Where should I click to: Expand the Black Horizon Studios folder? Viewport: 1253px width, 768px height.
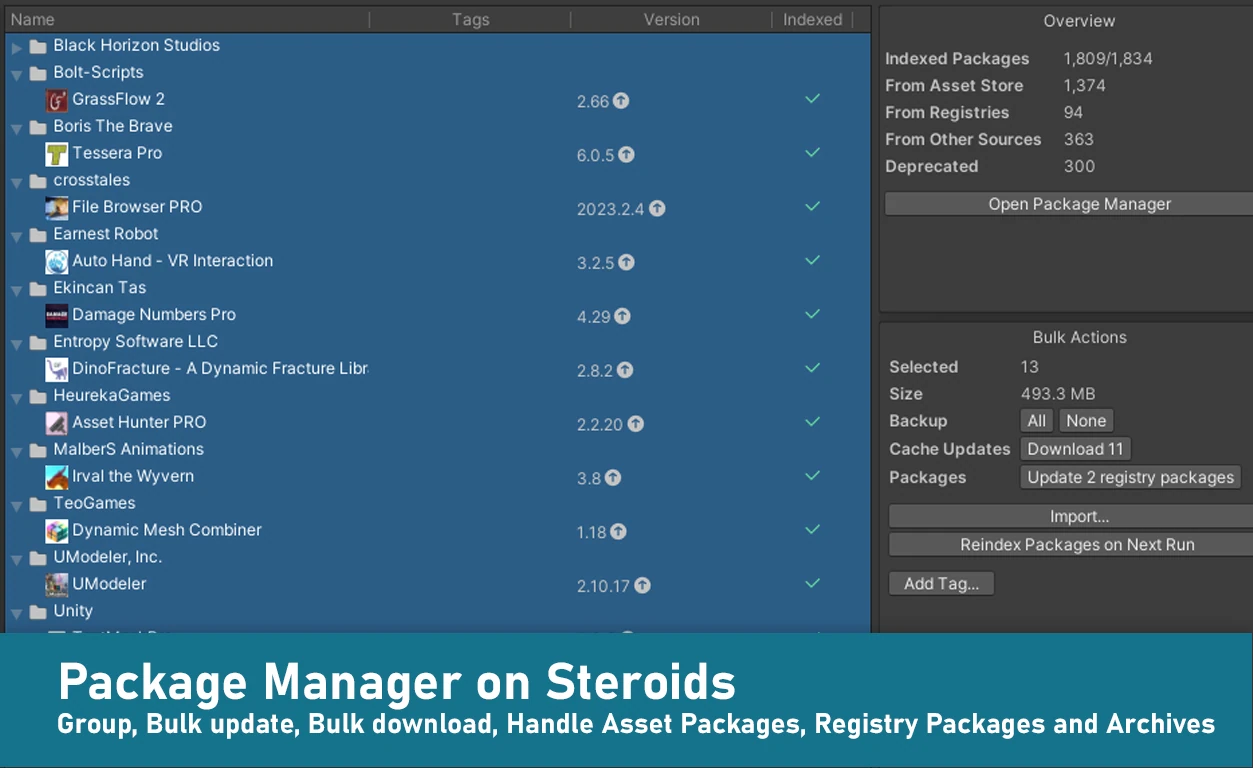point(17,47)
